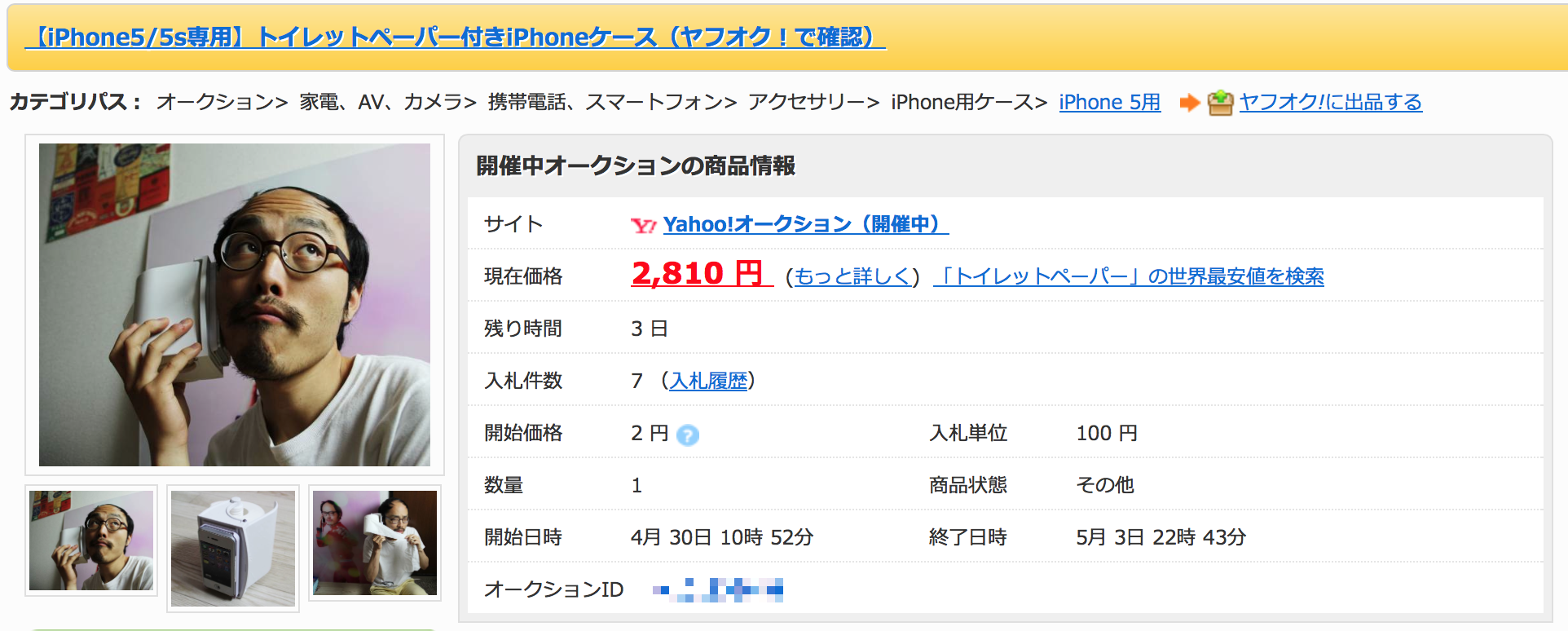Viewport: 1568px width, 631px height.
Task: Click オークション in the category path
Action: tap(215, 103)
